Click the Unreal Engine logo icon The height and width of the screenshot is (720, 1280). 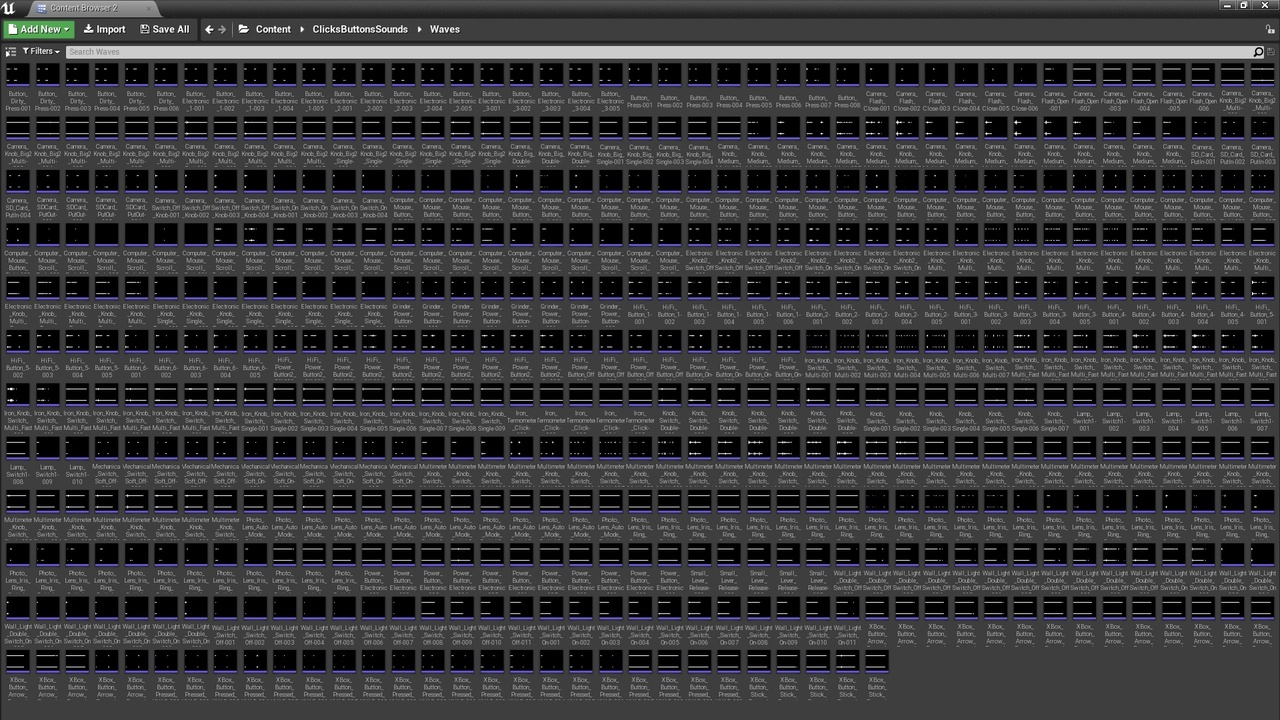[x=9, y=8]
